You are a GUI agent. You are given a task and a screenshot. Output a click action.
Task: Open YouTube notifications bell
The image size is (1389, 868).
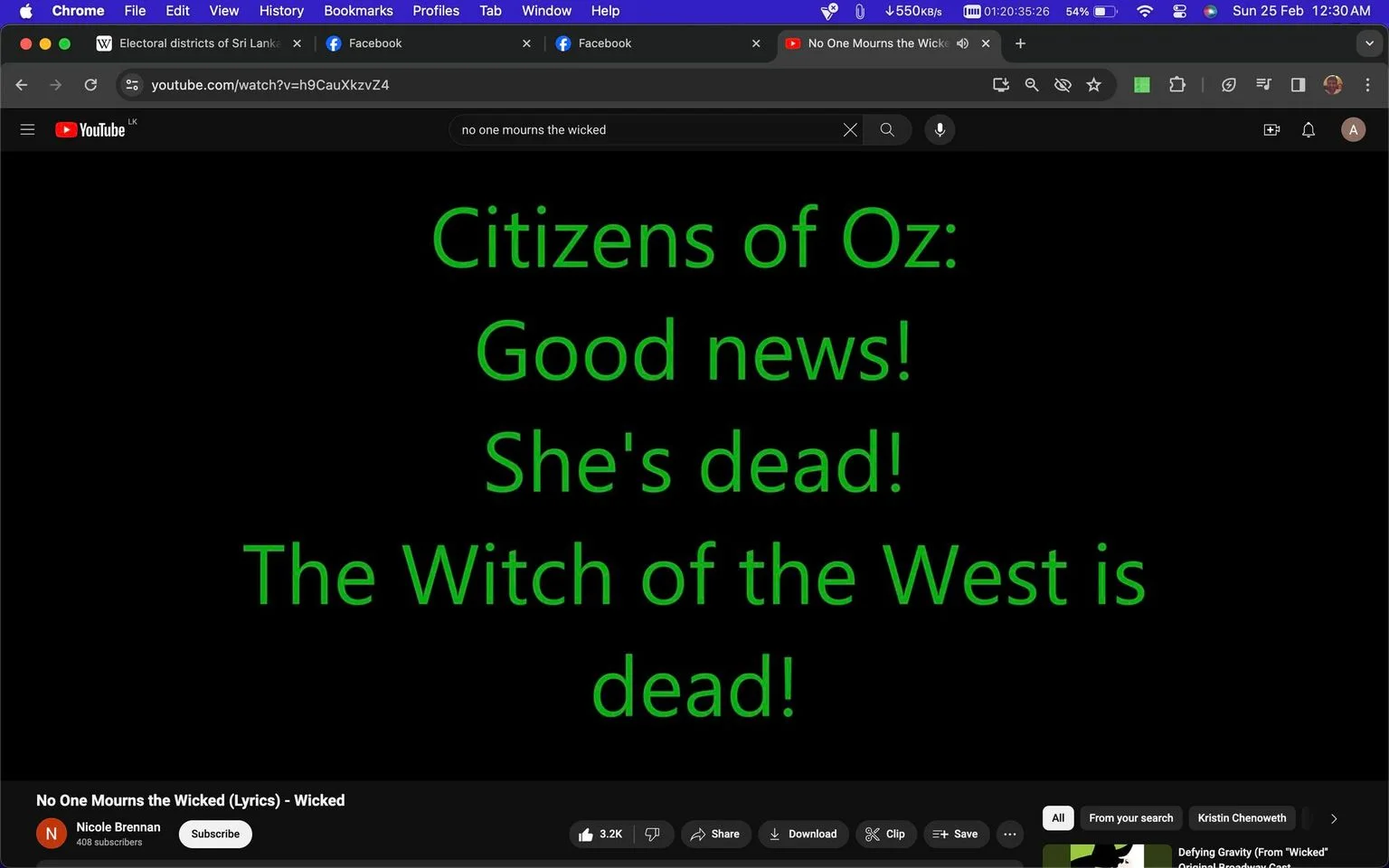click(x=1309, y=130)
